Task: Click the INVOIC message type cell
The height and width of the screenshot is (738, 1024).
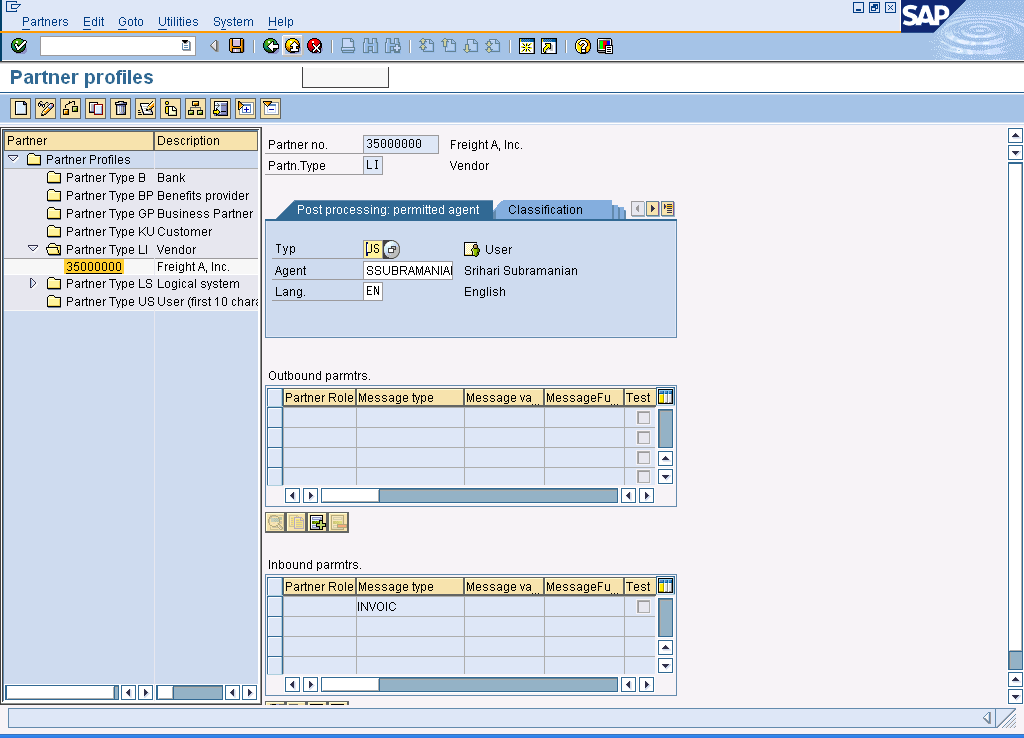Action: (410, 607)
